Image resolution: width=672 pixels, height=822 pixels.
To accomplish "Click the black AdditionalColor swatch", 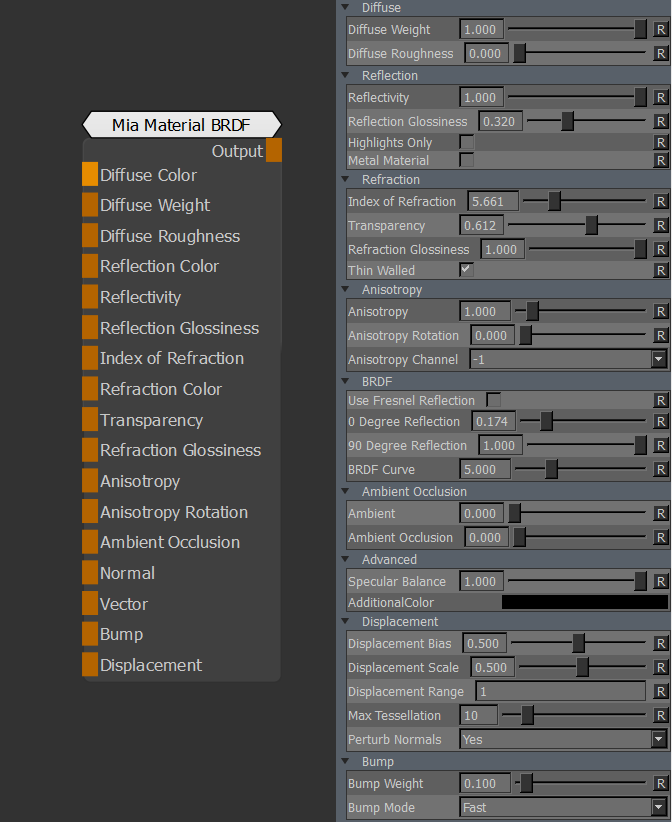I will coord(584,603).
